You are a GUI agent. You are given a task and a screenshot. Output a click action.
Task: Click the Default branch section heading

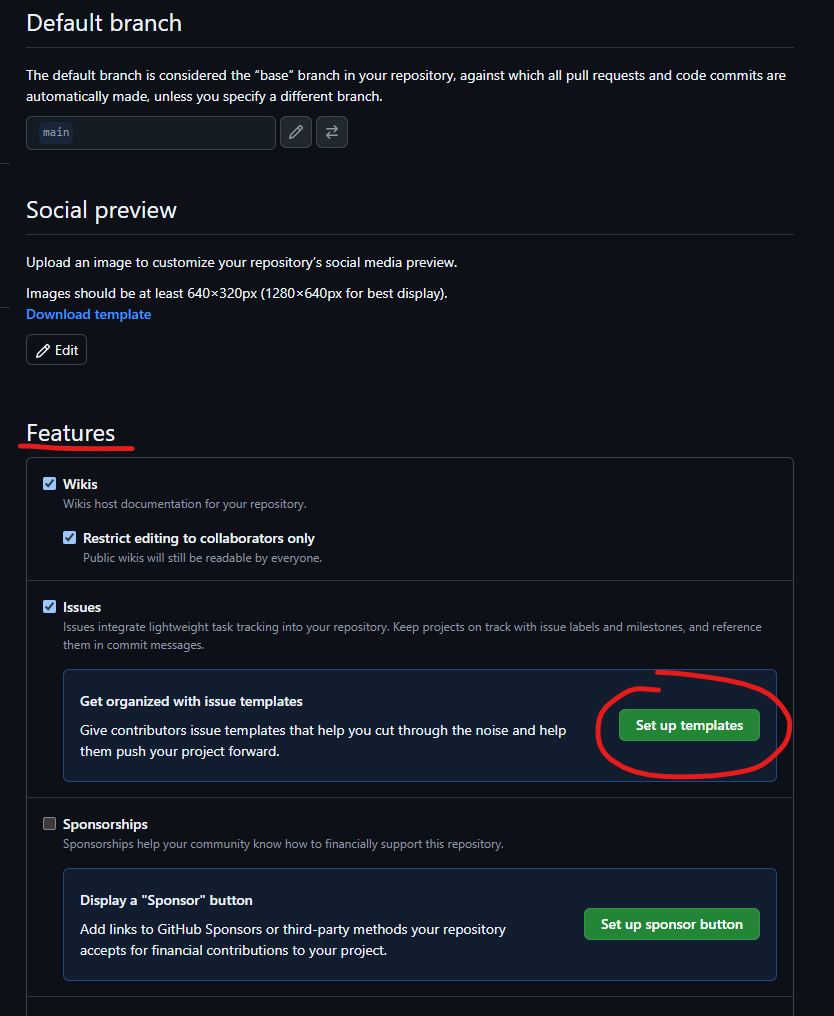pos(104,23)
